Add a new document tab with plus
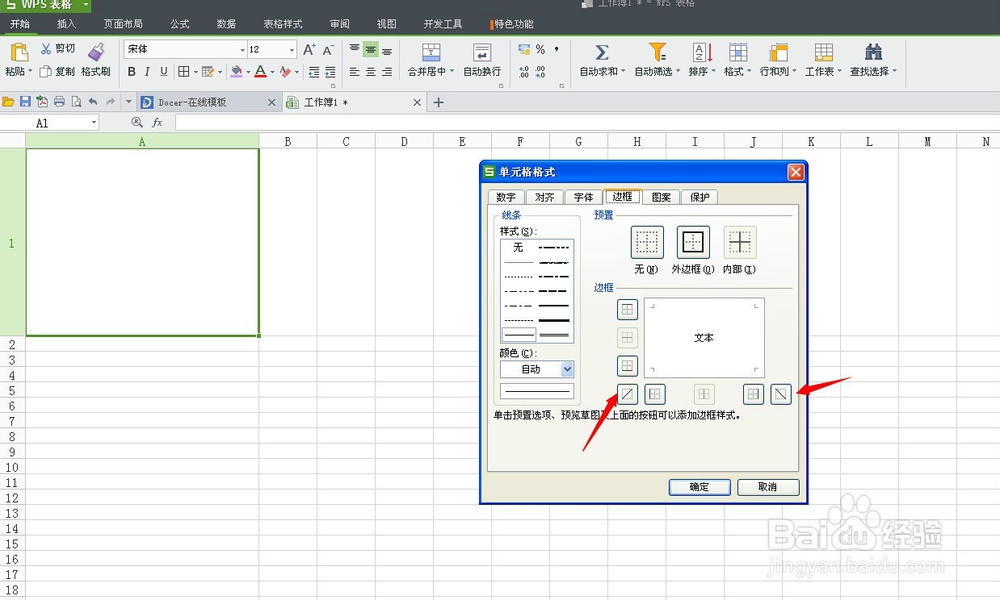The image size is (1000, 600). pos(438,102)
